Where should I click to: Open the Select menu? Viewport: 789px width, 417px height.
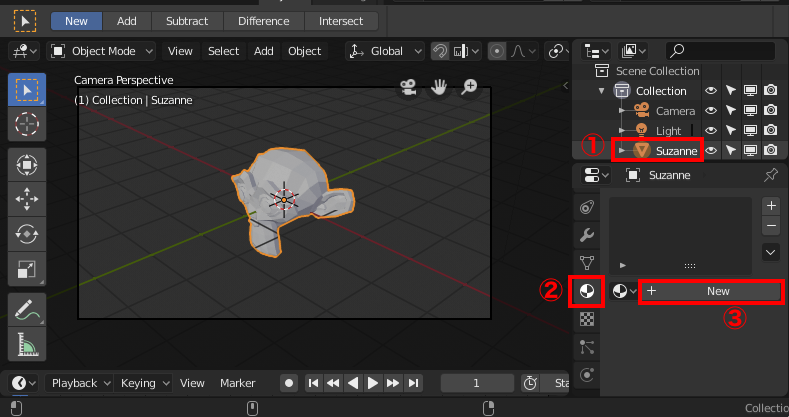click(x=223, y=51)
